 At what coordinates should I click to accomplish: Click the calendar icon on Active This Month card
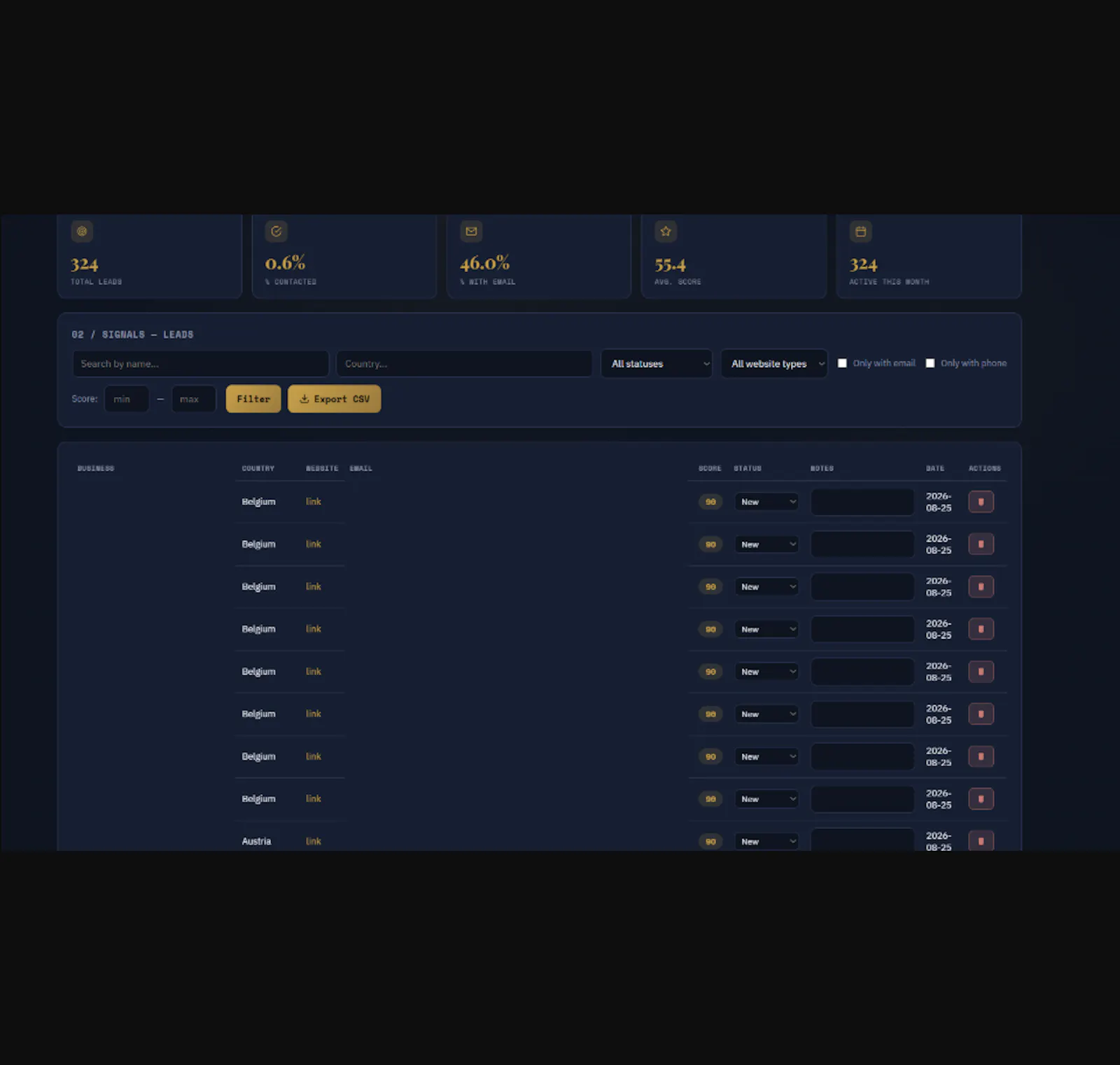[x=861, y=231]
